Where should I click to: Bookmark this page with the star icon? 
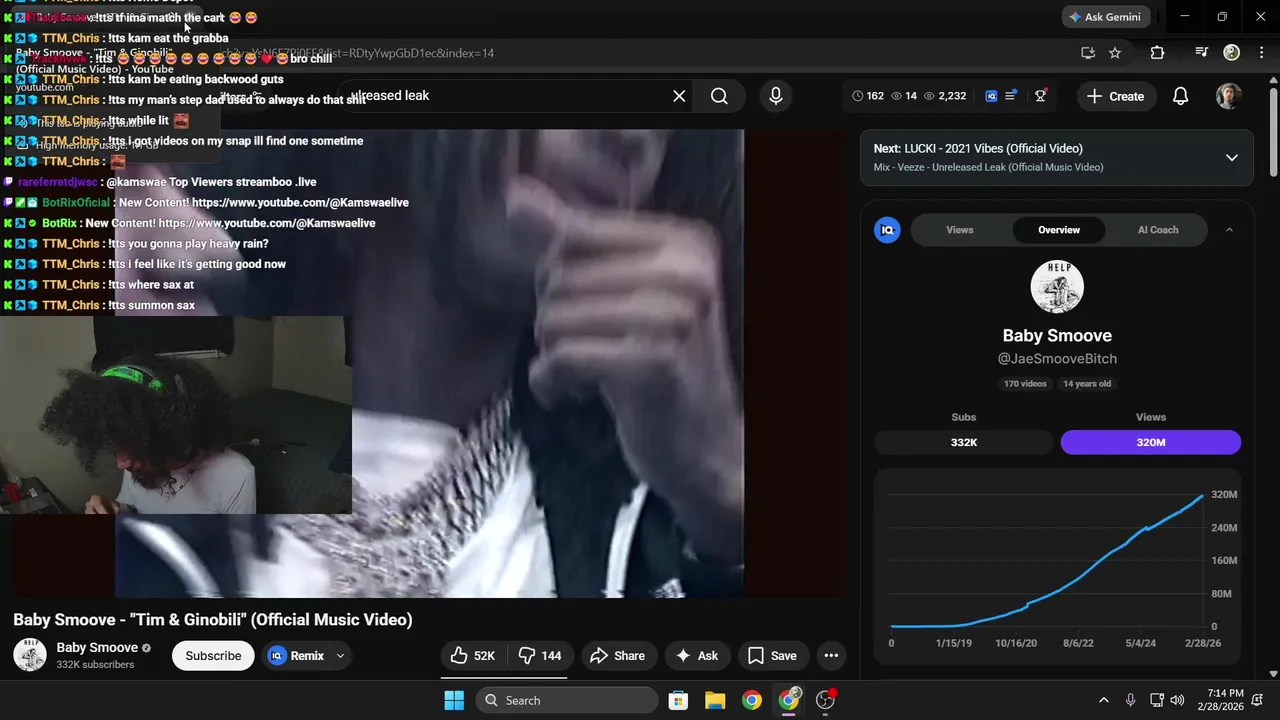click(1115, 53)
